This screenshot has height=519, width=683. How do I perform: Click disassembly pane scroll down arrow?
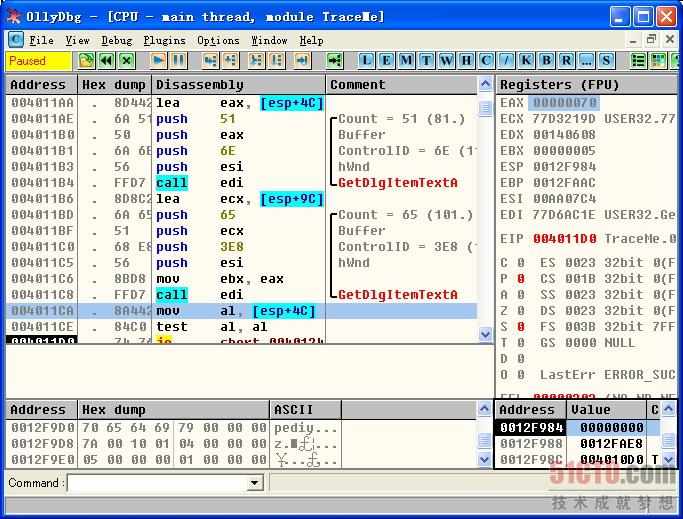tap(485, 334)
